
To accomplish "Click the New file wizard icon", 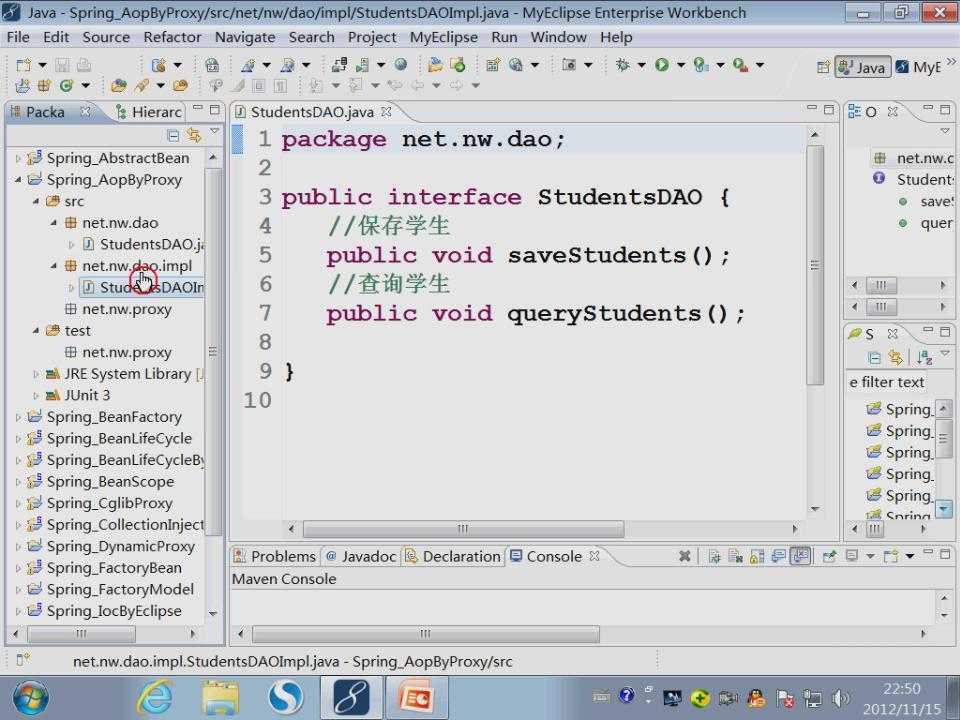I will [x=23, y=65].
